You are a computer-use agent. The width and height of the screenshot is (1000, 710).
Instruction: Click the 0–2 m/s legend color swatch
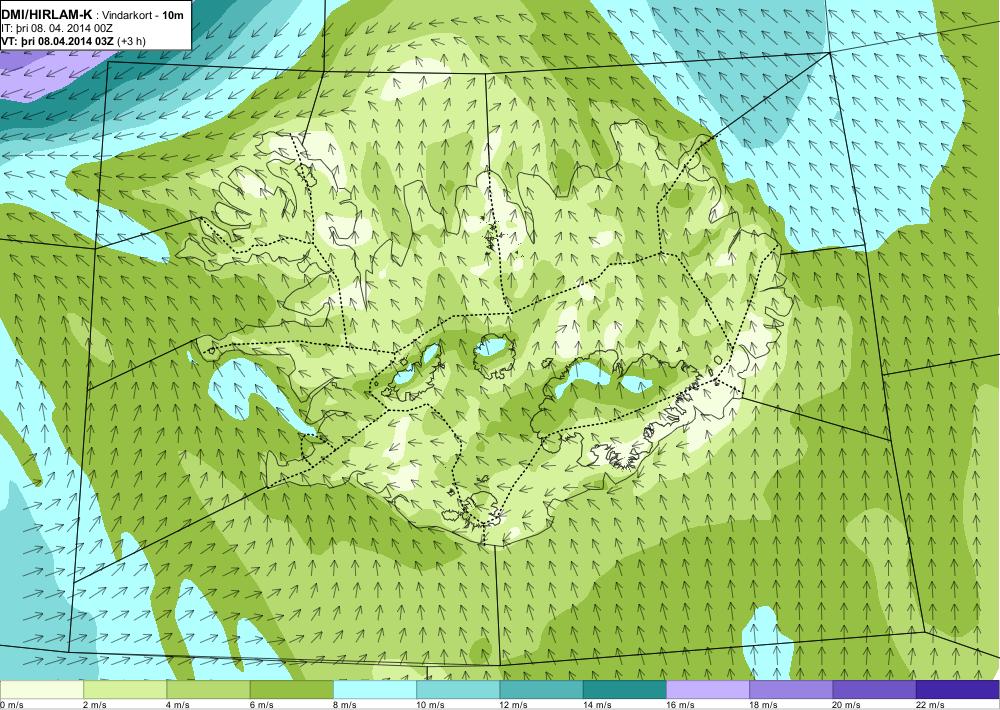point(41,690)
